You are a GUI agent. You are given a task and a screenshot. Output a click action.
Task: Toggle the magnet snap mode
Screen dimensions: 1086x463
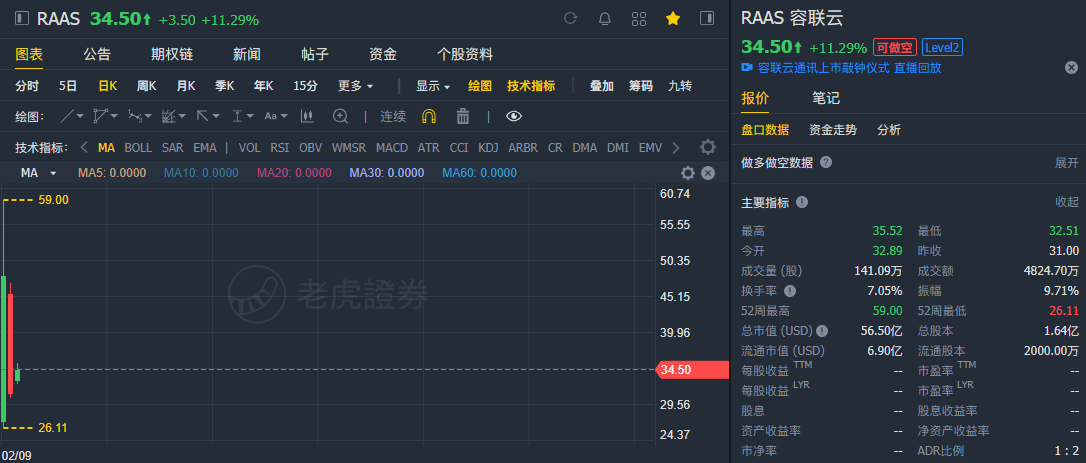(429, 116)
